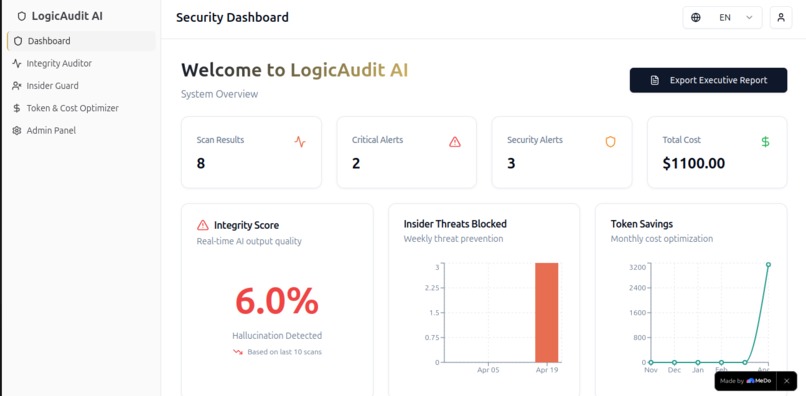Open the user profile icon button
The height and width of the screenshot is (396, 806).
click(x=781, y=17)
